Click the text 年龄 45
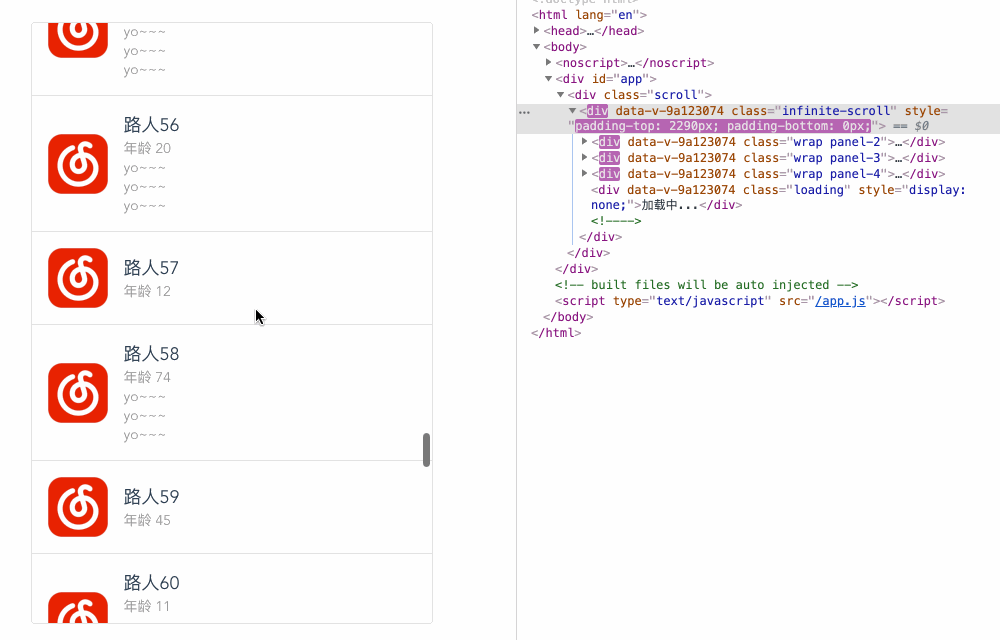Viewport: 1000px width, 640px height. tap(147, 520)
